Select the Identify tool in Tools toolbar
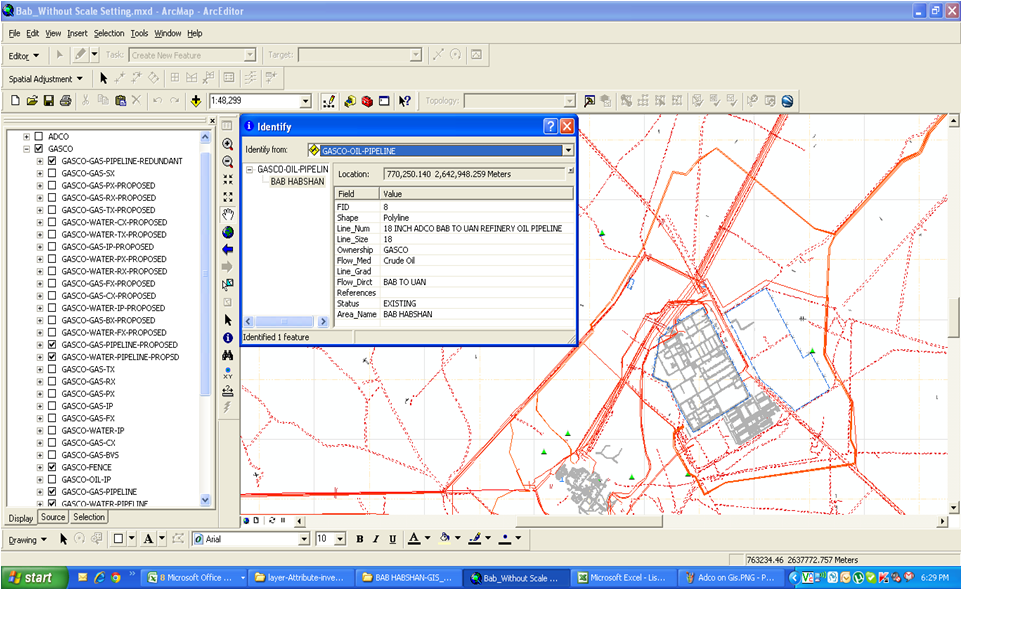This screenshot has height=626, width=1025. point(227,337)
